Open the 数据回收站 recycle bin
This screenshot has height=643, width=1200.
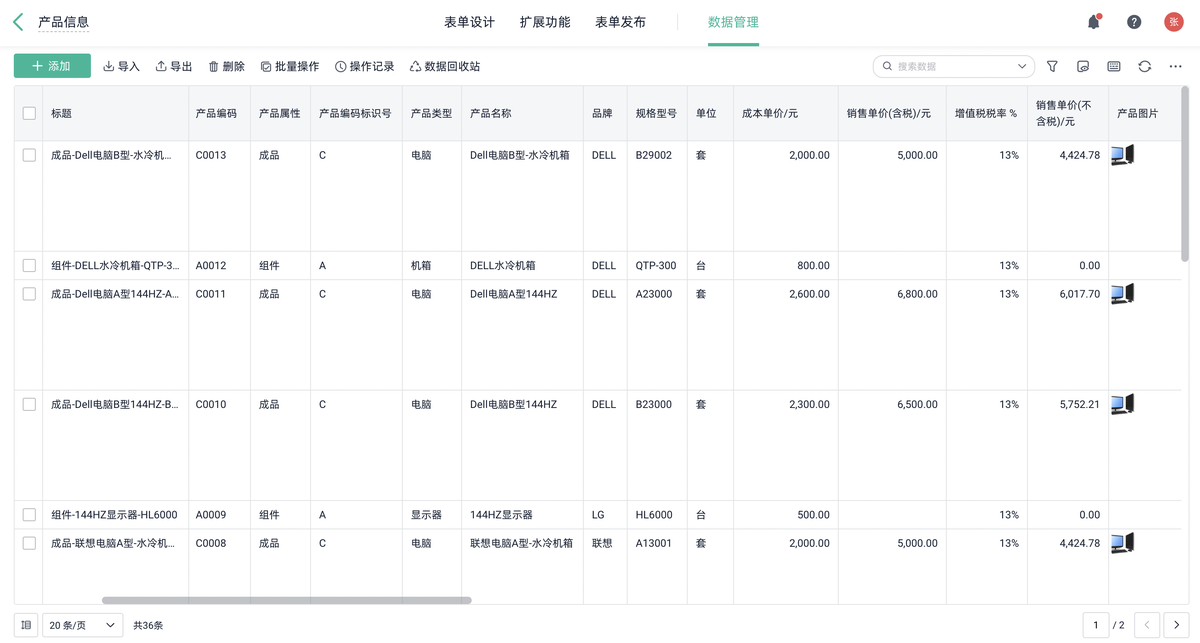pyautogui.click(x=444, y=66)
